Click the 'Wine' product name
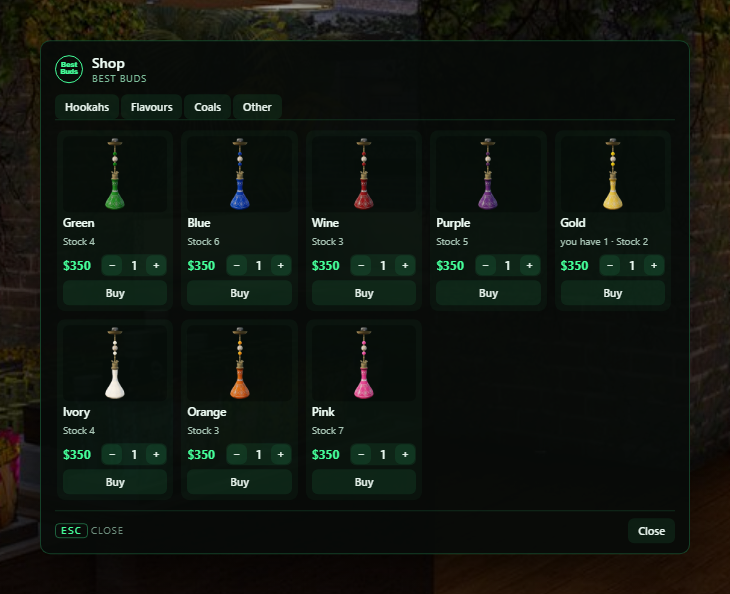This screenshot has height=594, width=730. (325, 223)
